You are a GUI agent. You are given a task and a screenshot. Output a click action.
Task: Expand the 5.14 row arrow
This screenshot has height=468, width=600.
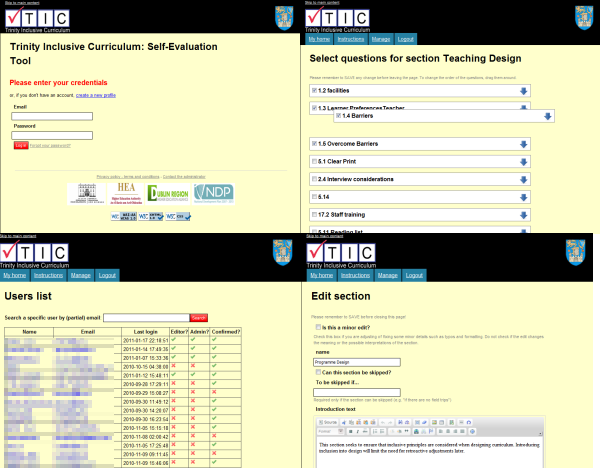tap(523, 197)
